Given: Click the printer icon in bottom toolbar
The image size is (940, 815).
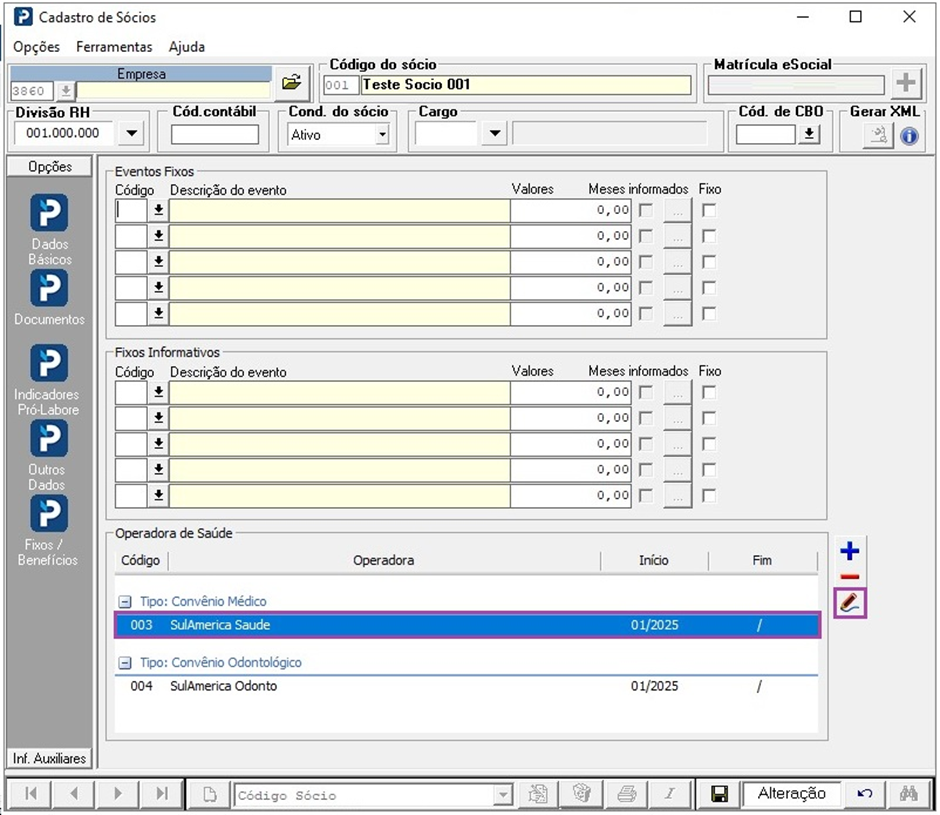Looking at the screenshot, I should 626,794.
